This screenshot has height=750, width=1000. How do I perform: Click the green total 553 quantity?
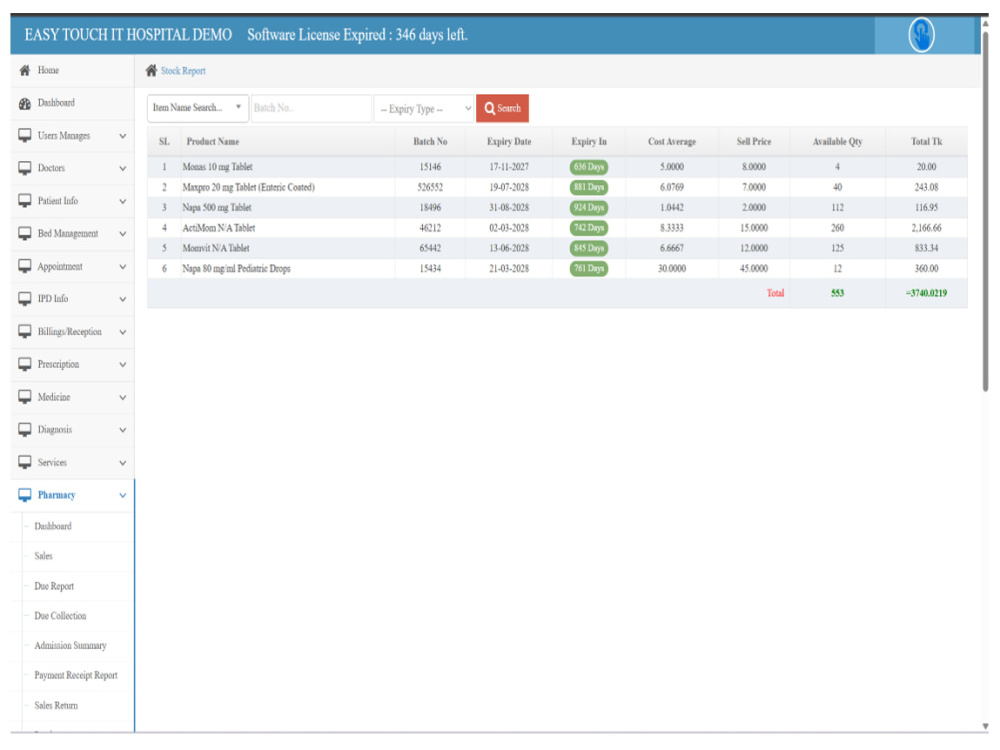837,293
